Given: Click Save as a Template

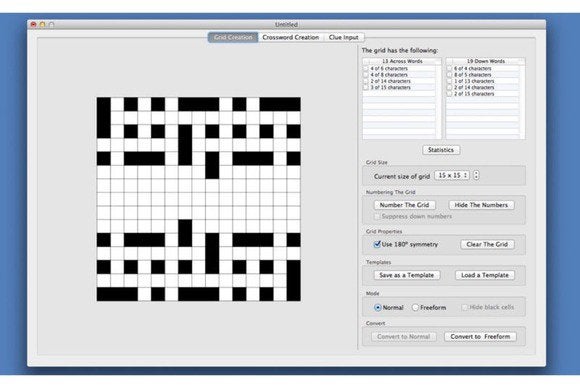Looking at the screenshot, I should coord(407,275).
